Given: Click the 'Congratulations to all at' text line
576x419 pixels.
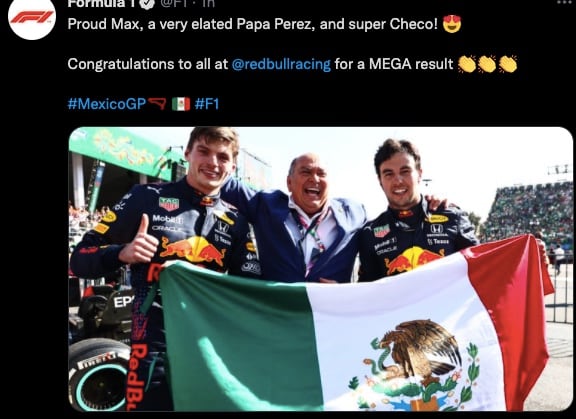Looking at the screenshot, I should click(x=148, y=64).
